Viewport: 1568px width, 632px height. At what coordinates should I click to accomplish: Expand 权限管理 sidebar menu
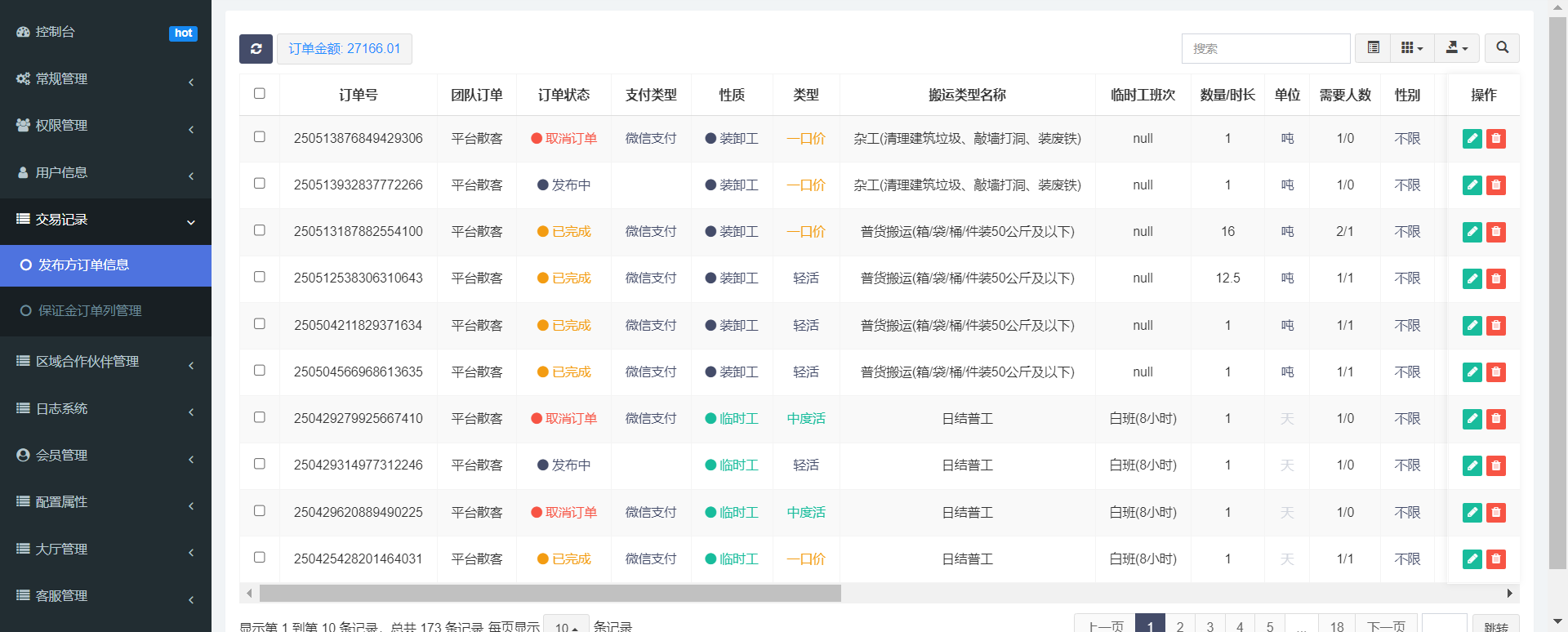click(x=105, y=126)
